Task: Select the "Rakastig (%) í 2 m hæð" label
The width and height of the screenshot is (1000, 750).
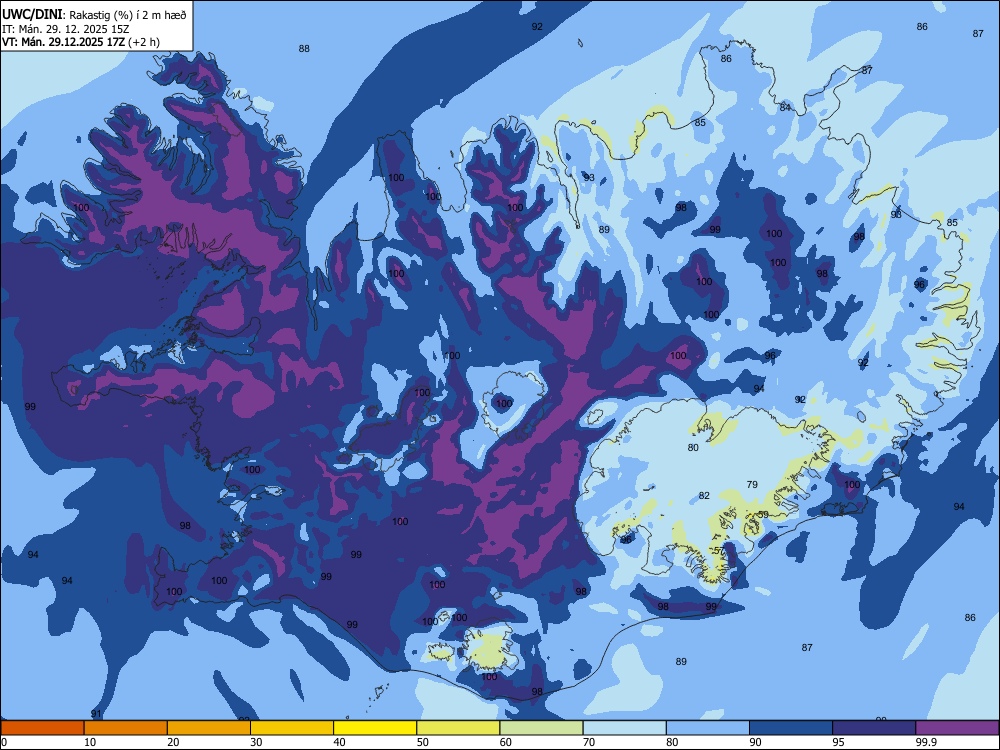Action: (x=128, y=15)
